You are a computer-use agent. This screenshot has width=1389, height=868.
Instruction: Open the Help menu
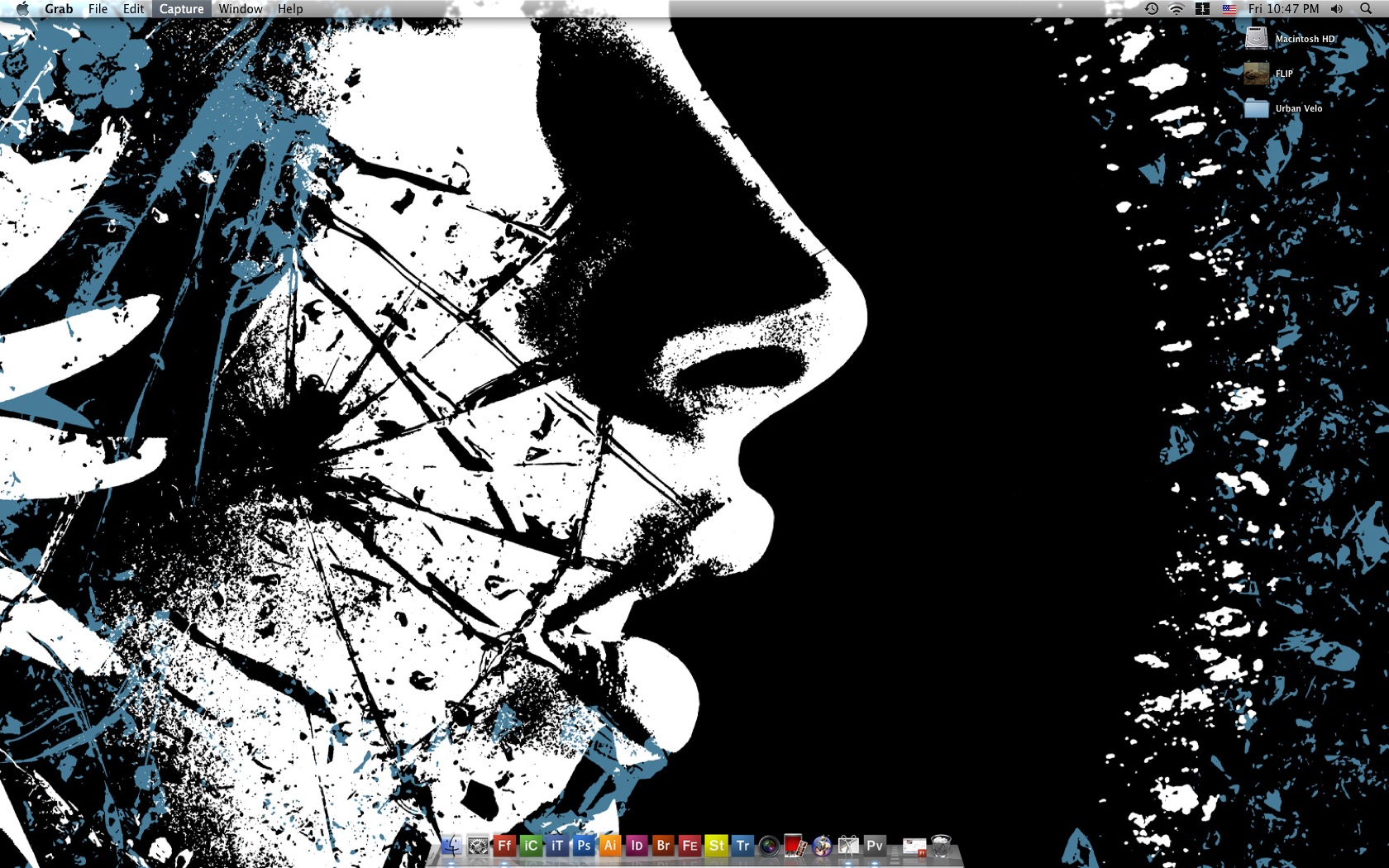coord(290,9)
